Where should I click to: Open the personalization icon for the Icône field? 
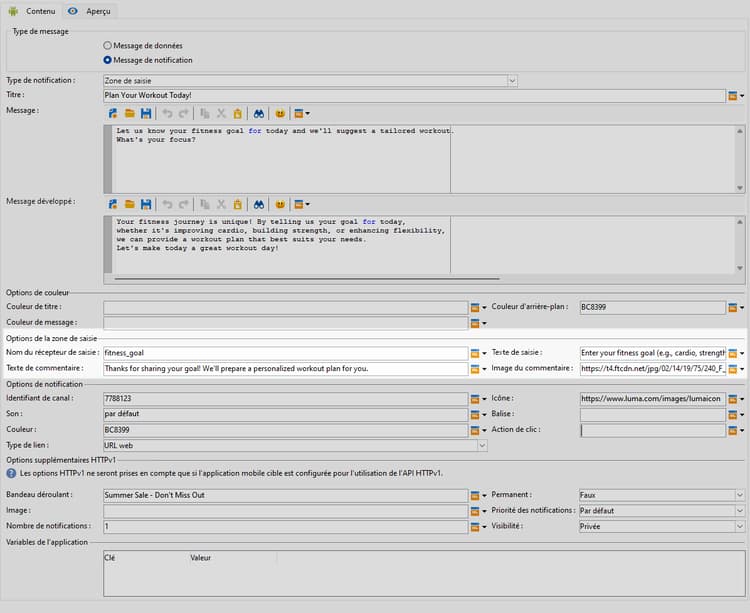(x=736, y=399)
